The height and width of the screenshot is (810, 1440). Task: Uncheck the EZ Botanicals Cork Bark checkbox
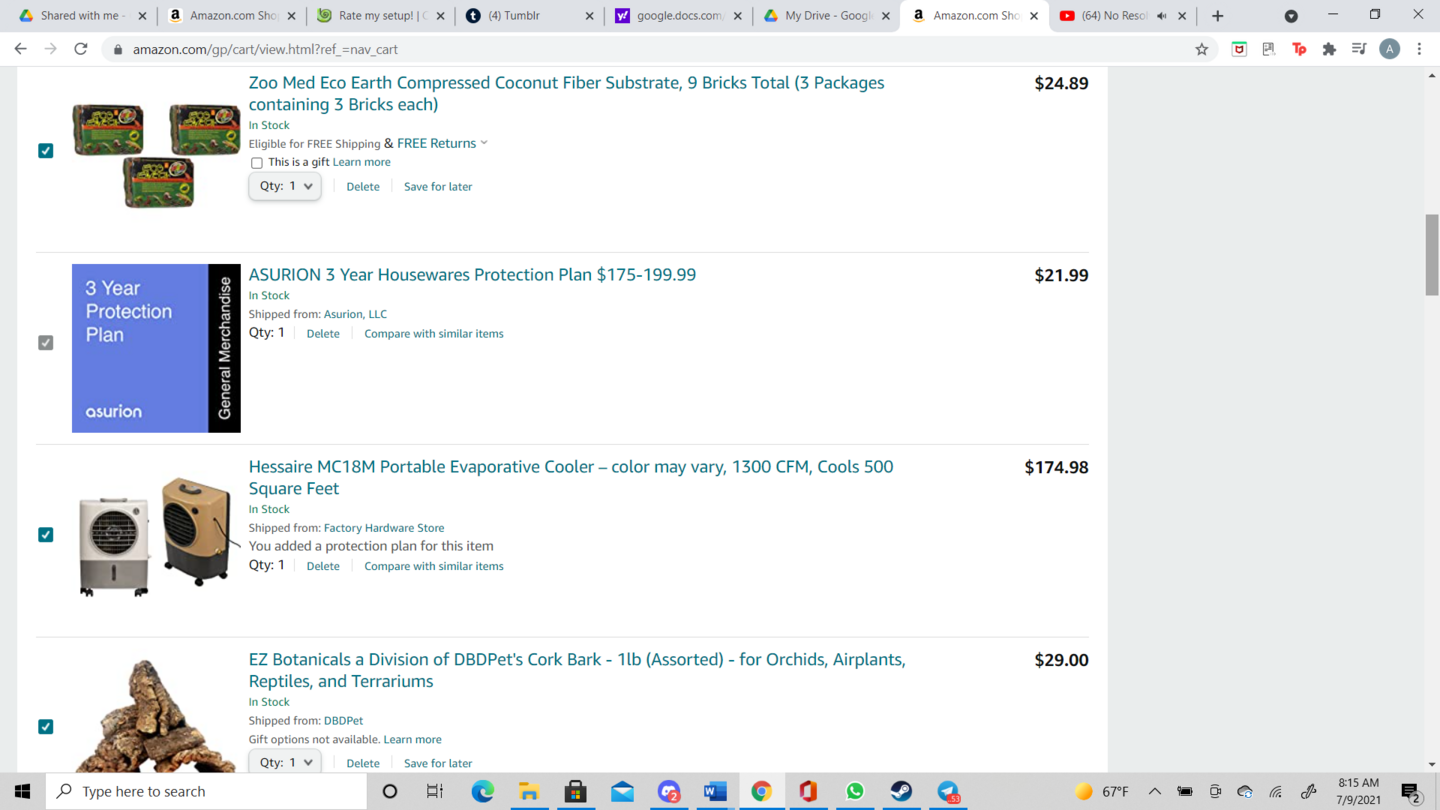(46, 726)
